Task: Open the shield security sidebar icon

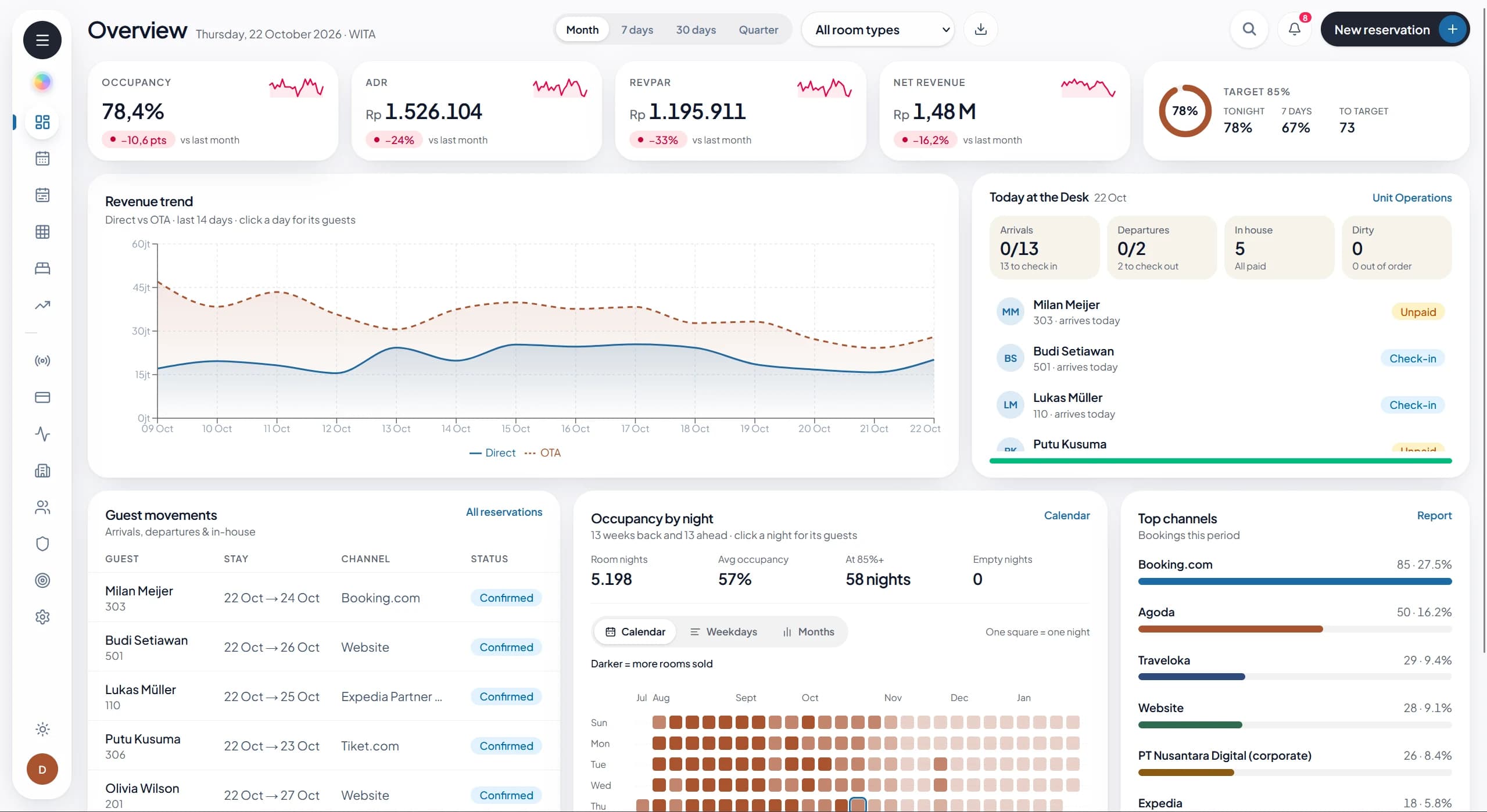Action: [x=42, y=544]
